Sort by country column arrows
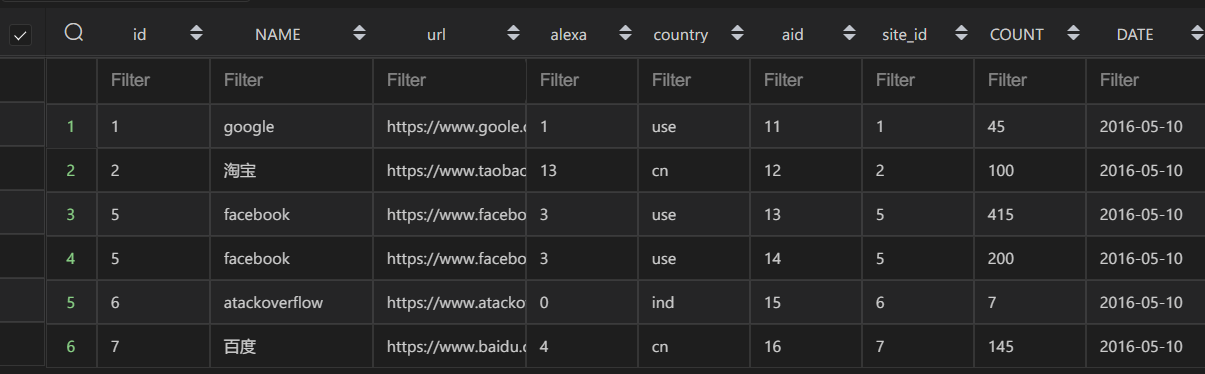 coord(737,33)
